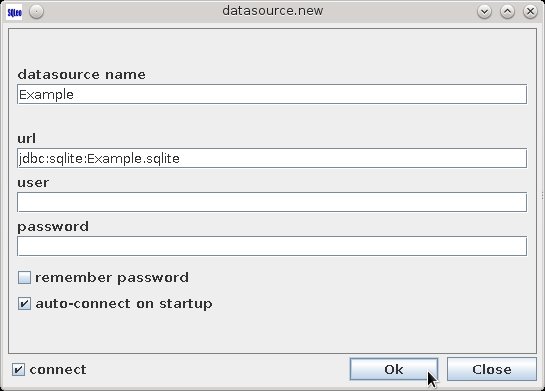Place cursor in the empty password field
The image size is (545, 391).
[x=272, y=246]
